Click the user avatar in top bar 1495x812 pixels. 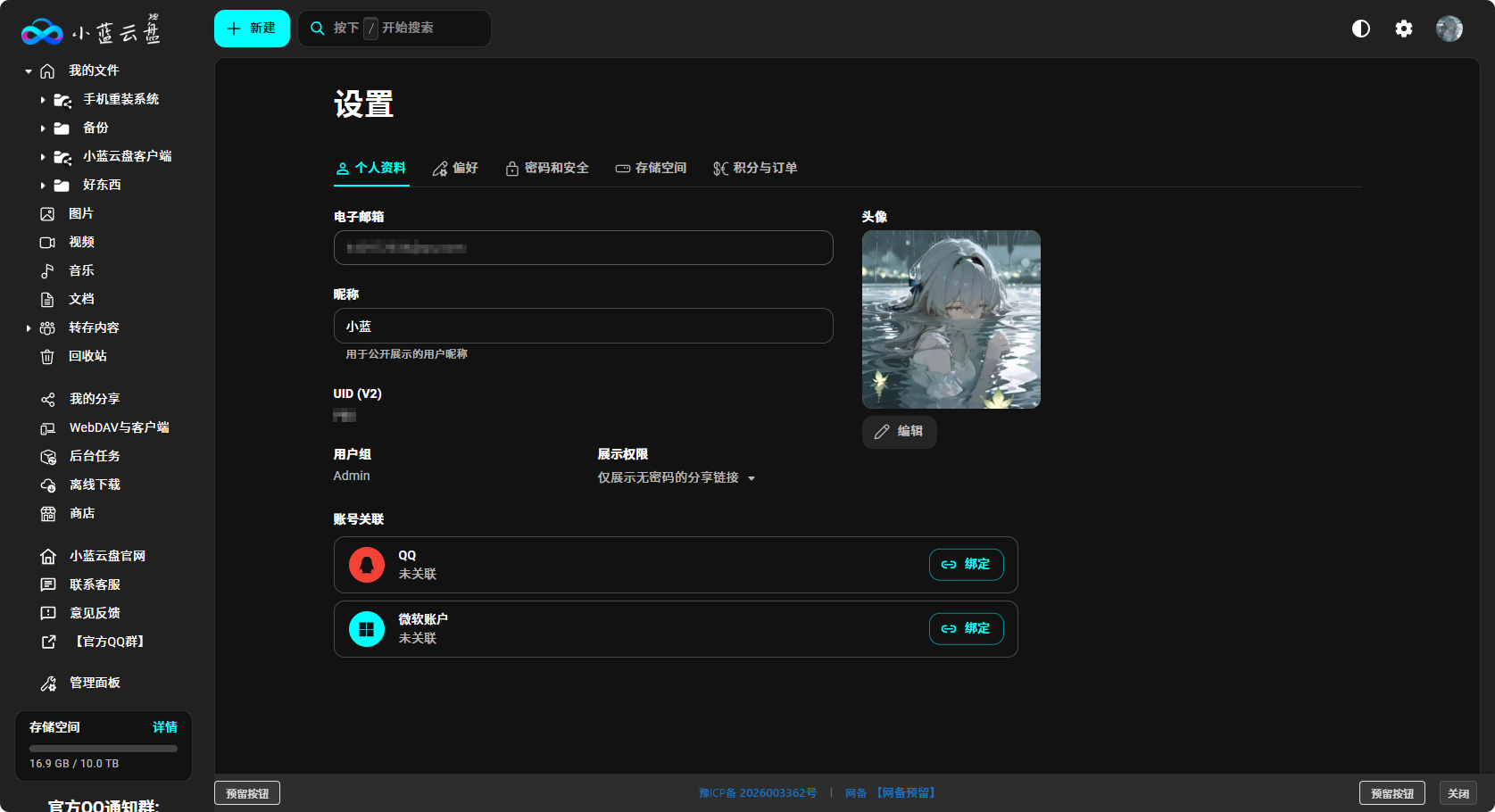tap(1449, 29)
